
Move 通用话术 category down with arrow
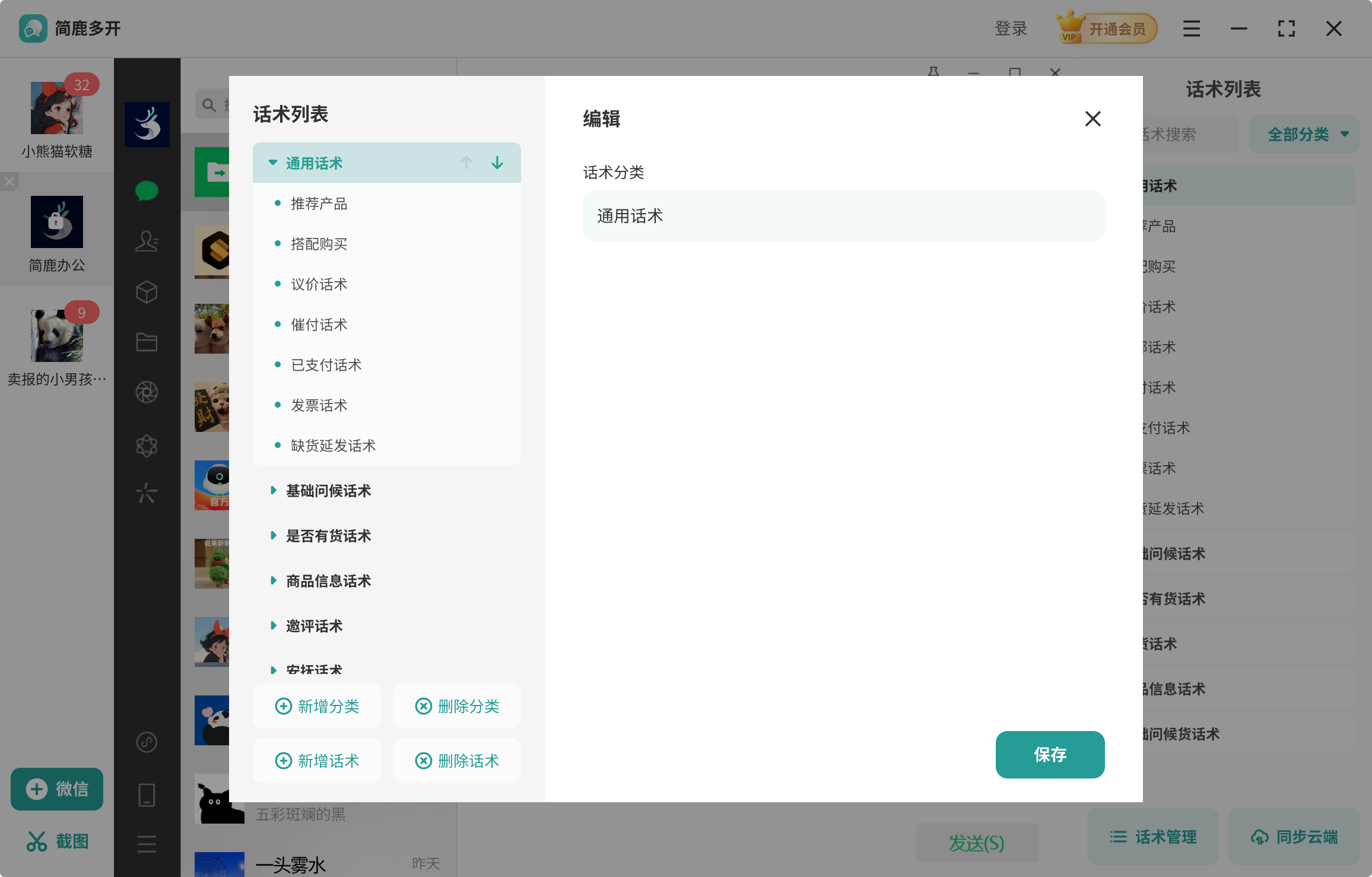pyautogui.click(x=497, y=163)
